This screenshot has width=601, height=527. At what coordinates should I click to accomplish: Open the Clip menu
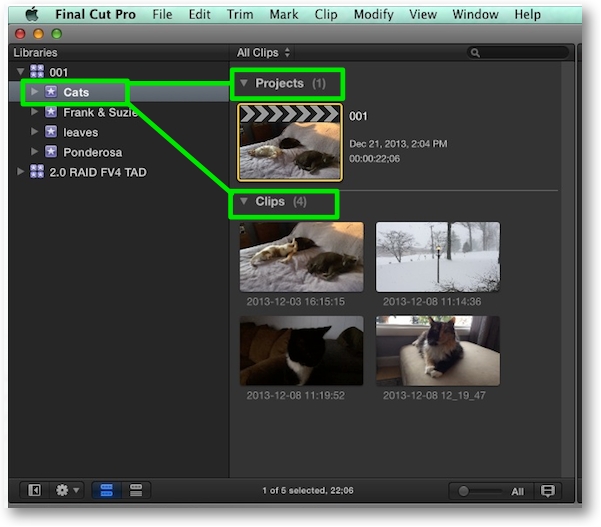[x=326, y=15]
